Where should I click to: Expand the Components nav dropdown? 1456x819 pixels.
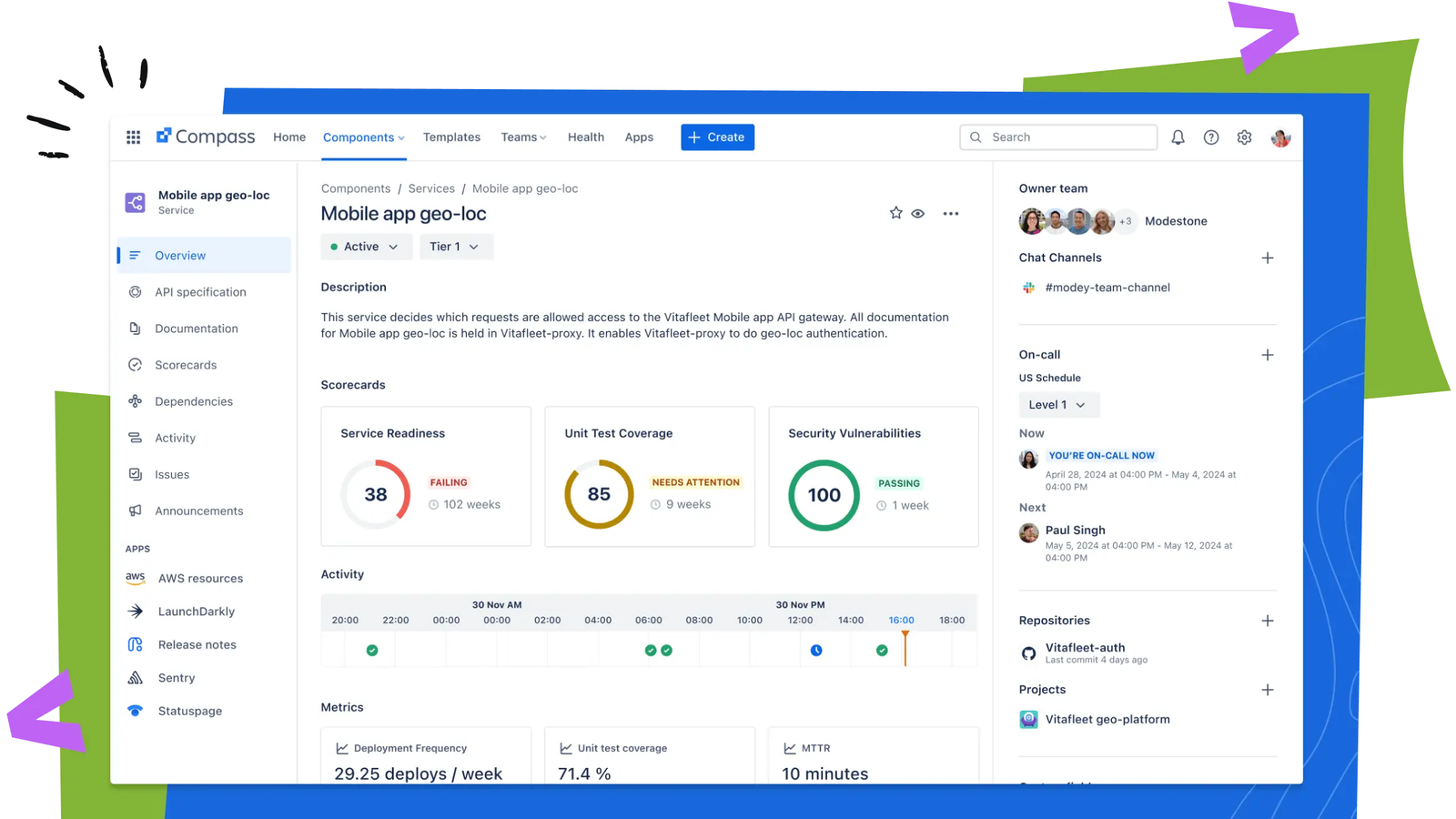click(x=364, y=137)
